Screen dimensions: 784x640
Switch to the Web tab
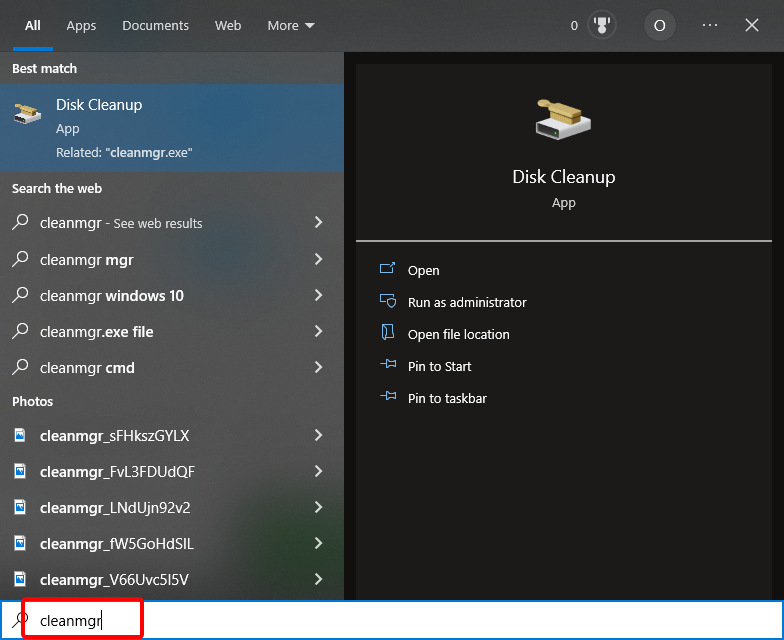(x=228, y=25)
